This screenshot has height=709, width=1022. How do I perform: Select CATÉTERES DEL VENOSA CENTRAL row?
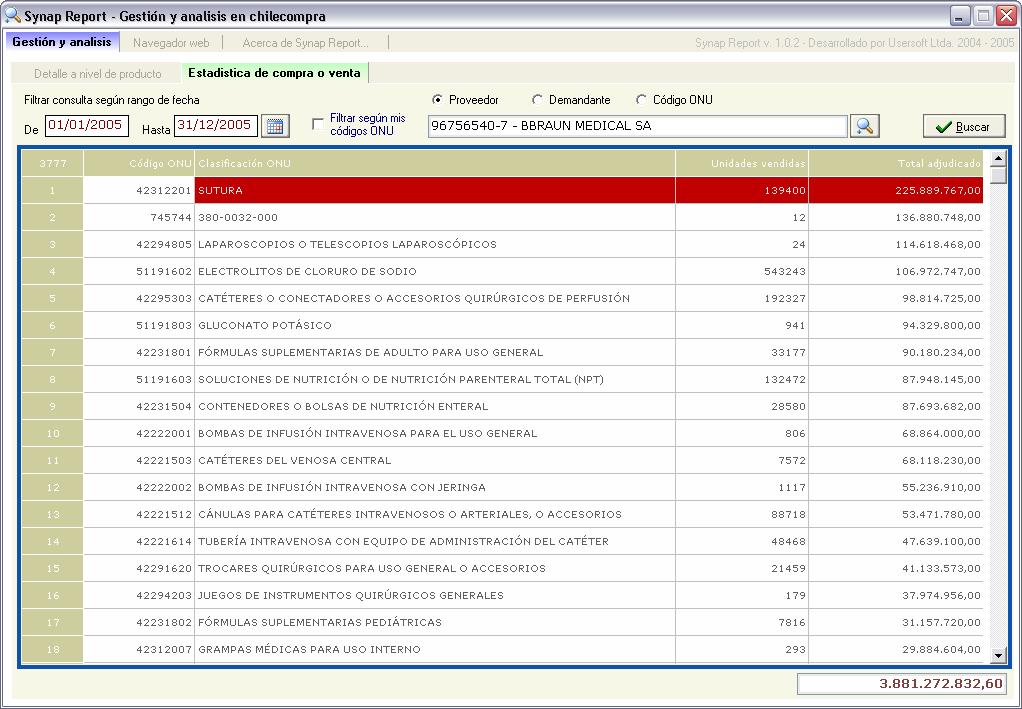(503, 461)
